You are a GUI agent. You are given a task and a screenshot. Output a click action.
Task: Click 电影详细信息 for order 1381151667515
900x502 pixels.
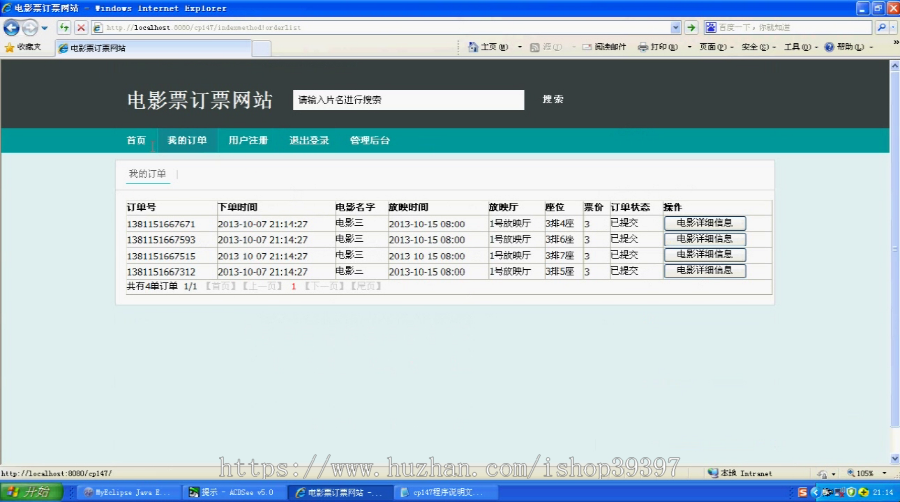[705, 254]
